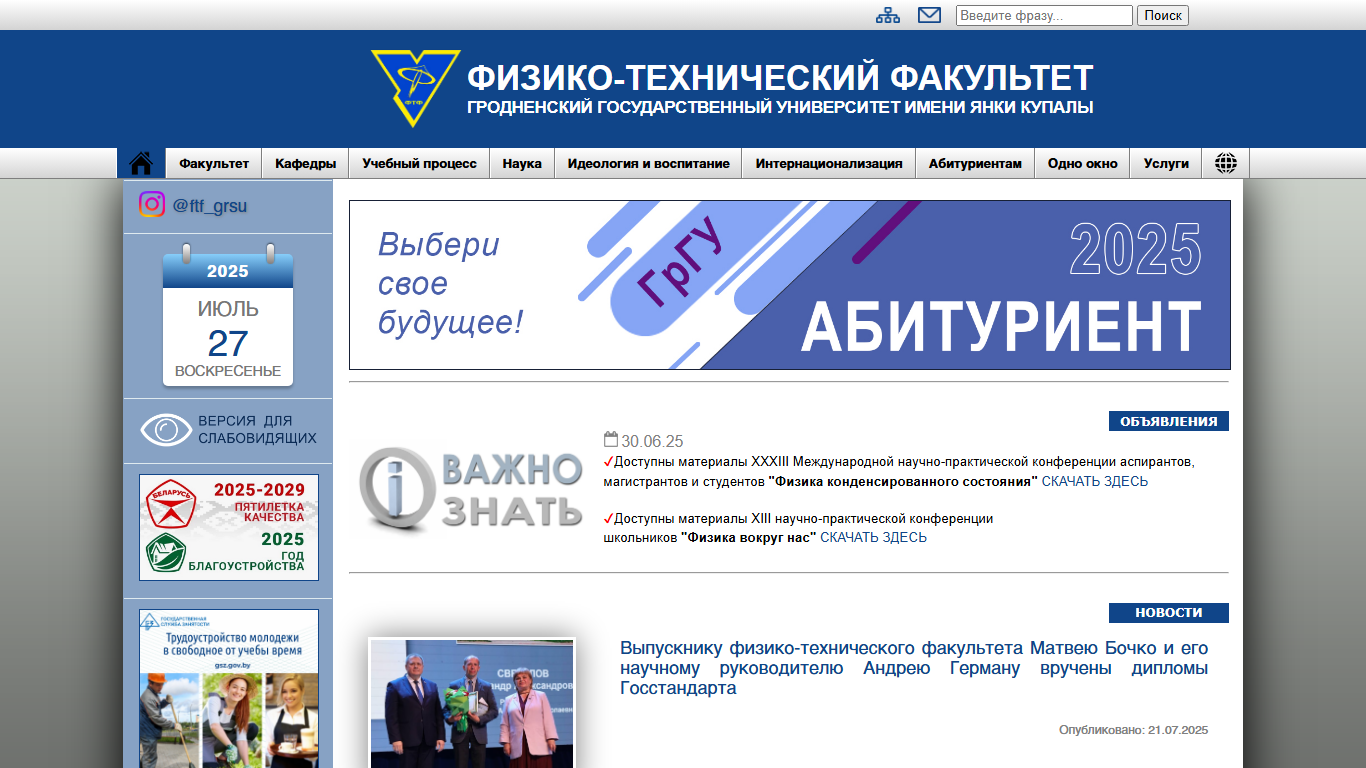Click the Абитуриент 2025 banner

[790, 285]
